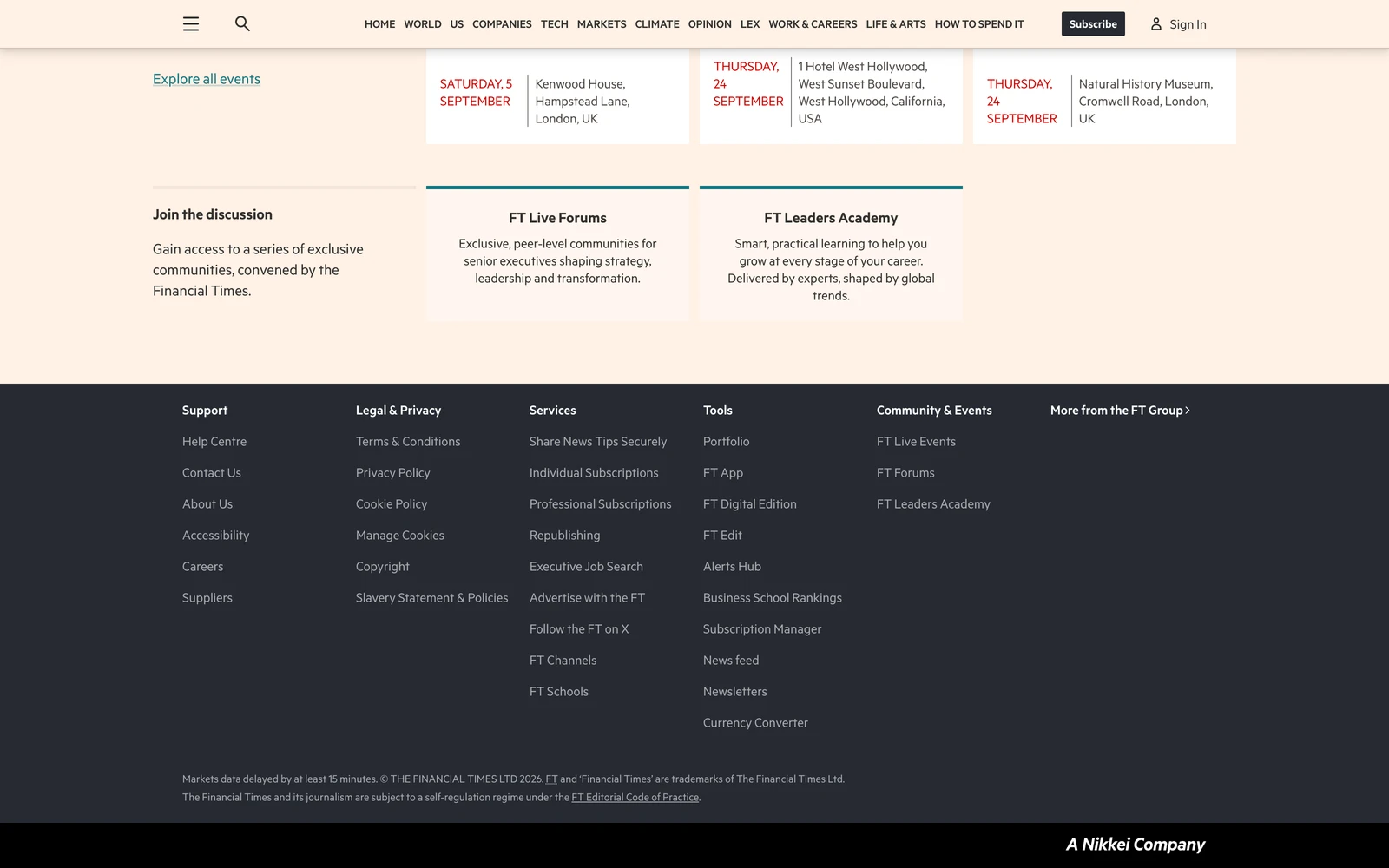Open FT Digital Edition link
This screenshot has height=868, width=1389.
(750, 504)
